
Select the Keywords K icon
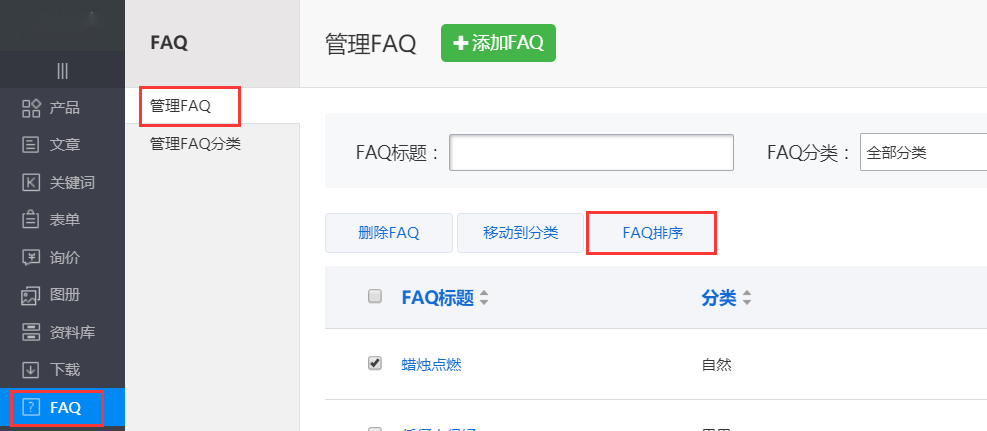[30, 183]
